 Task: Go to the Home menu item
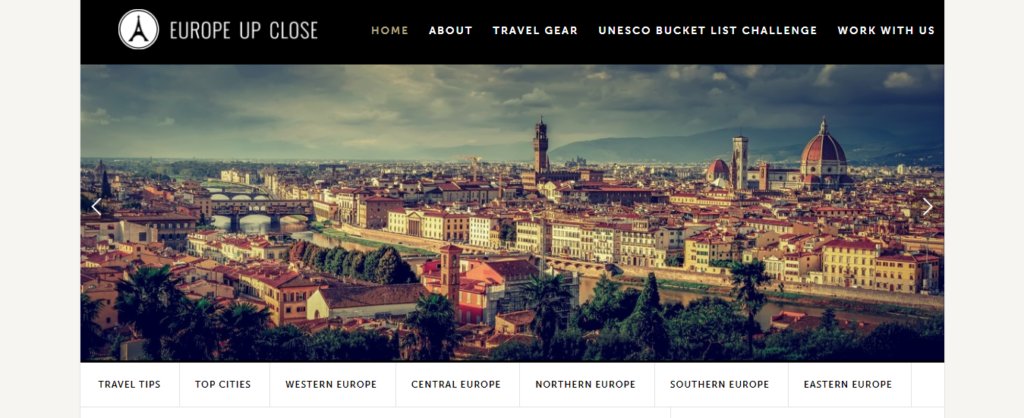point(390,30)
